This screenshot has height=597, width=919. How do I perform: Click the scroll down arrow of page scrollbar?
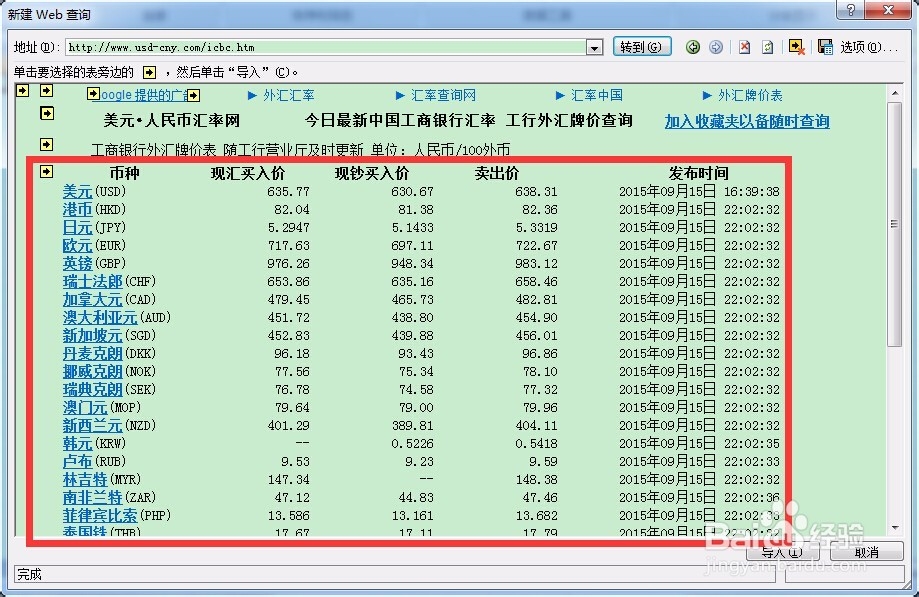tap(894, 527)
